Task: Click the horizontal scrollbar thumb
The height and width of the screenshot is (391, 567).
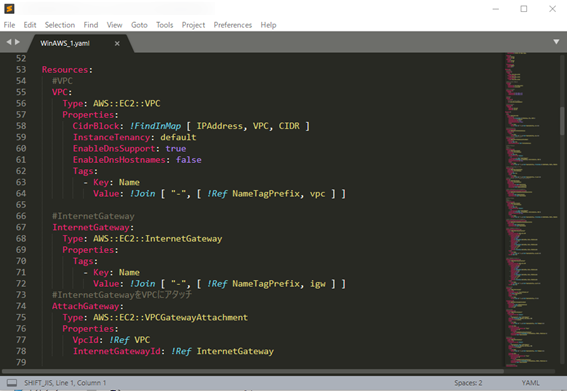Action: coord(253,371)
